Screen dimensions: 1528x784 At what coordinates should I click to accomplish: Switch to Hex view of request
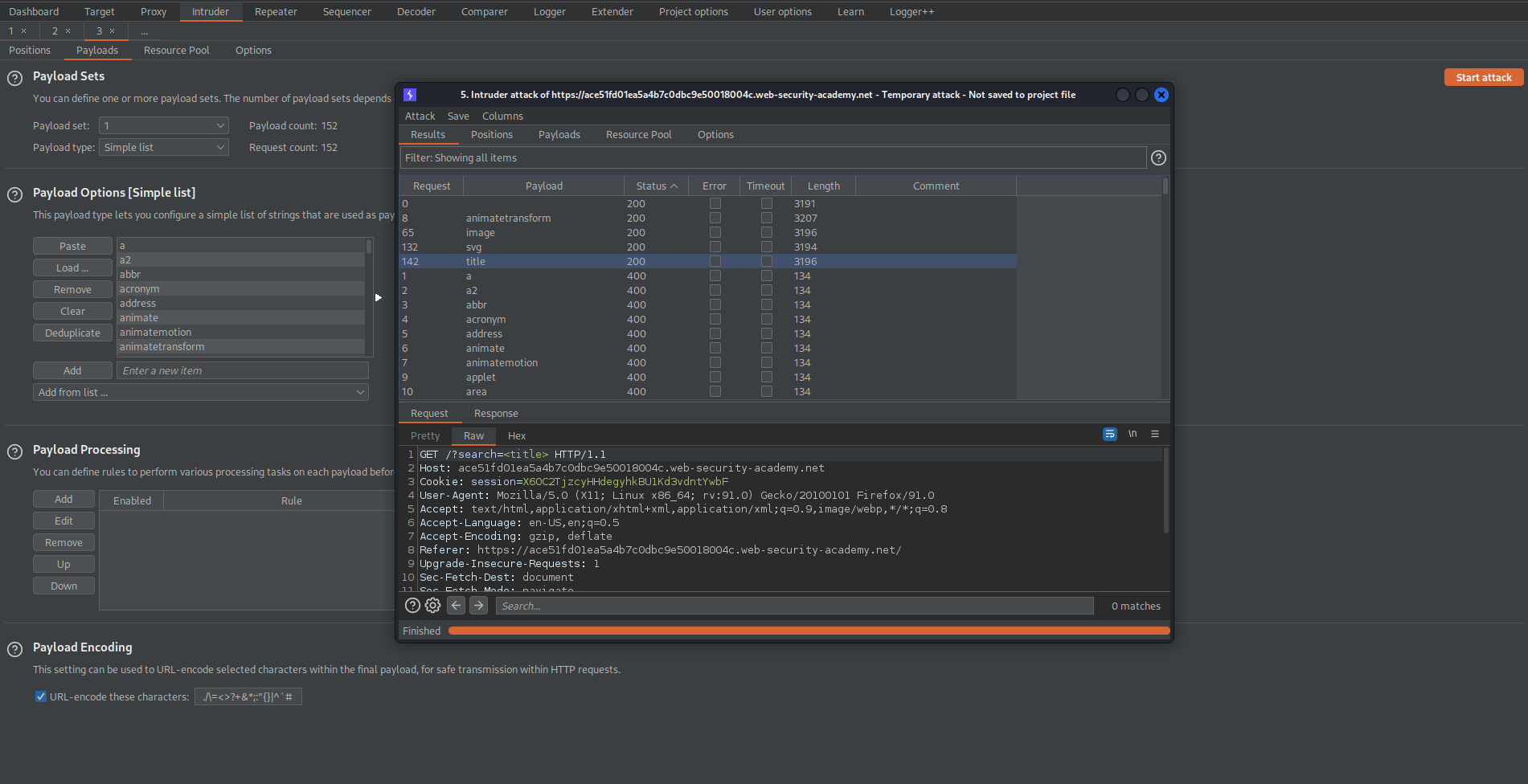(517, 436)
